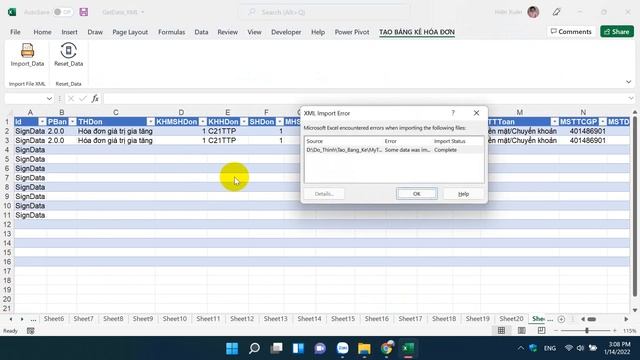Click the Insert Function fx icon
The image size is (640, 360).
click(x=95, y=98)
